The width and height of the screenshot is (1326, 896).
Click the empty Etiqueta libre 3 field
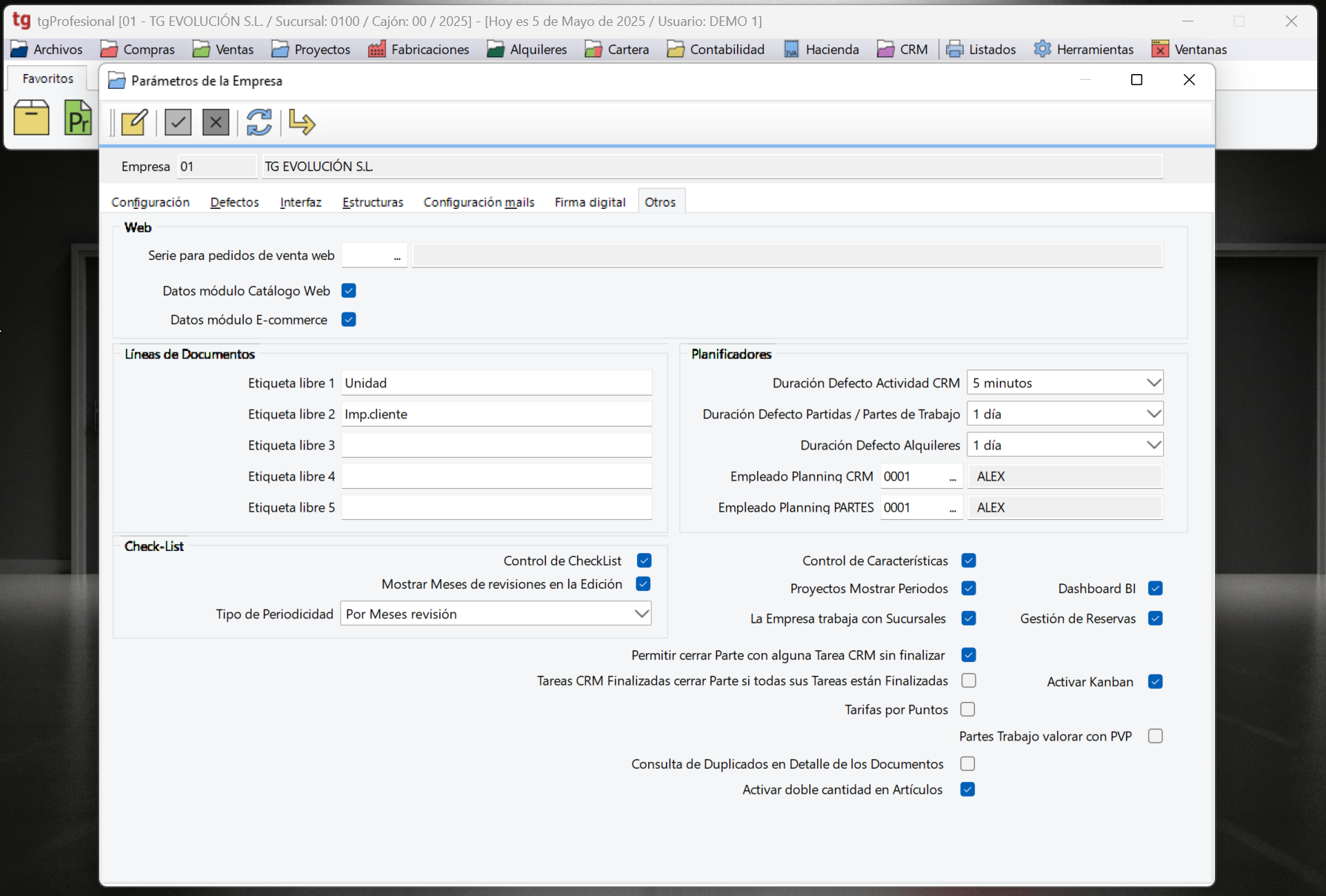496,445
